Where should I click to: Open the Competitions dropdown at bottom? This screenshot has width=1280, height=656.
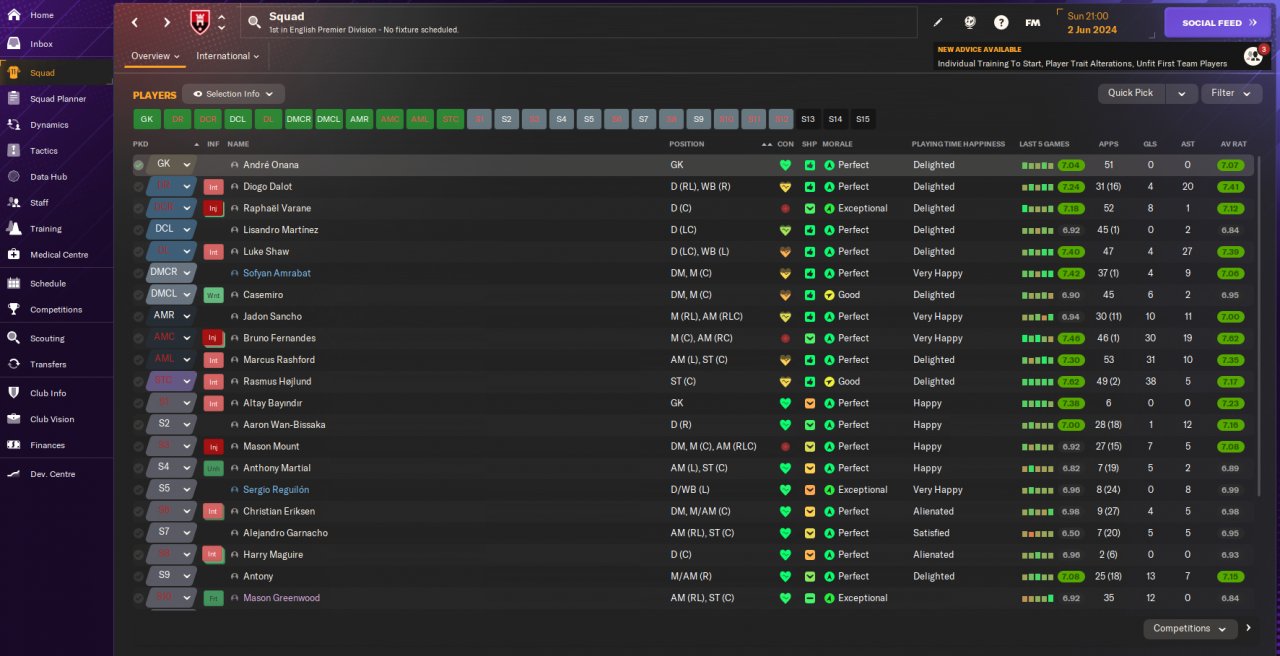(1190, 629)
